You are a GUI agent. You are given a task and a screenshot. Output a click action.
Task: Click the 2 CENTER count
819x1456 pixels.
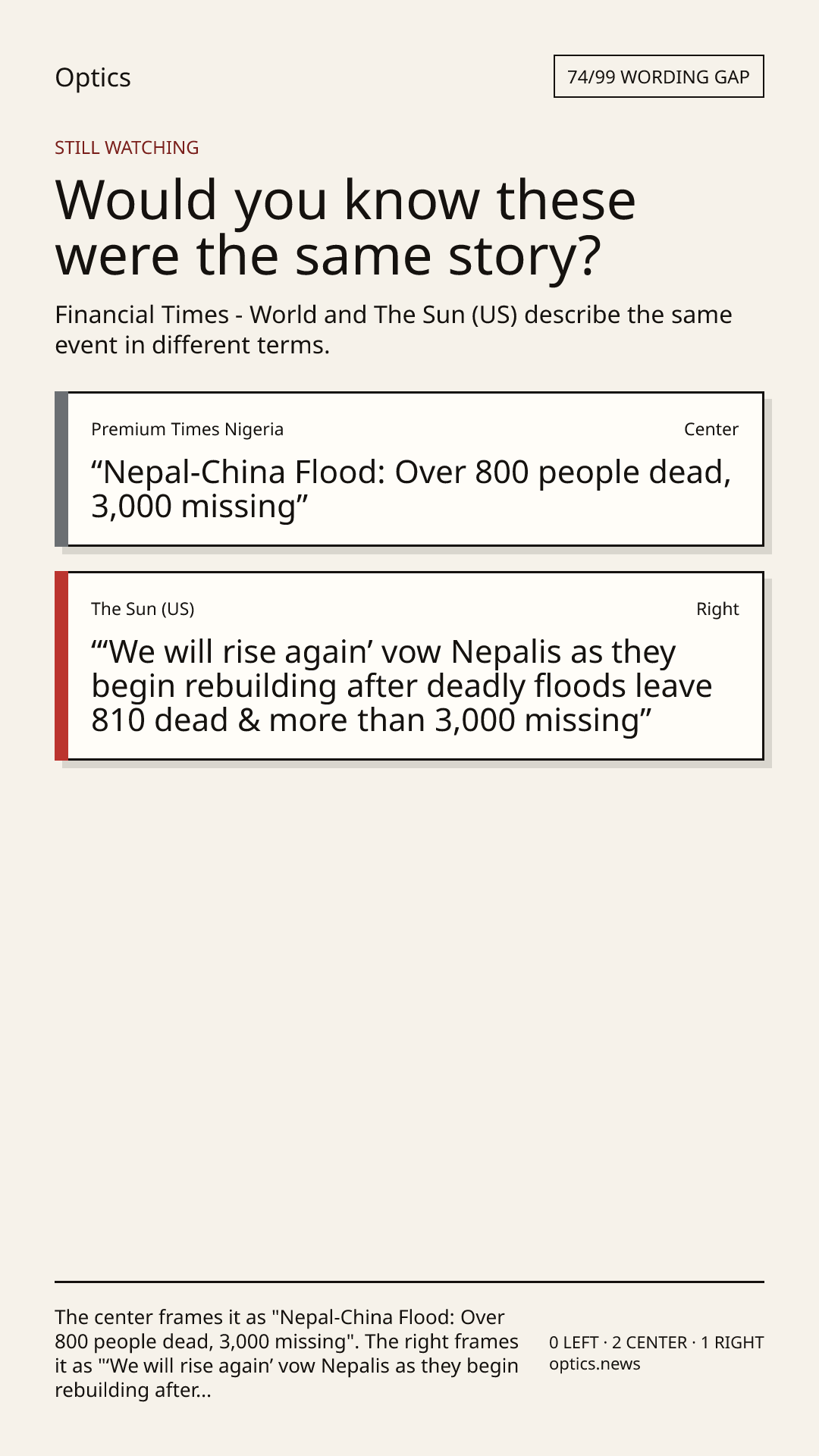[649, 1342]
